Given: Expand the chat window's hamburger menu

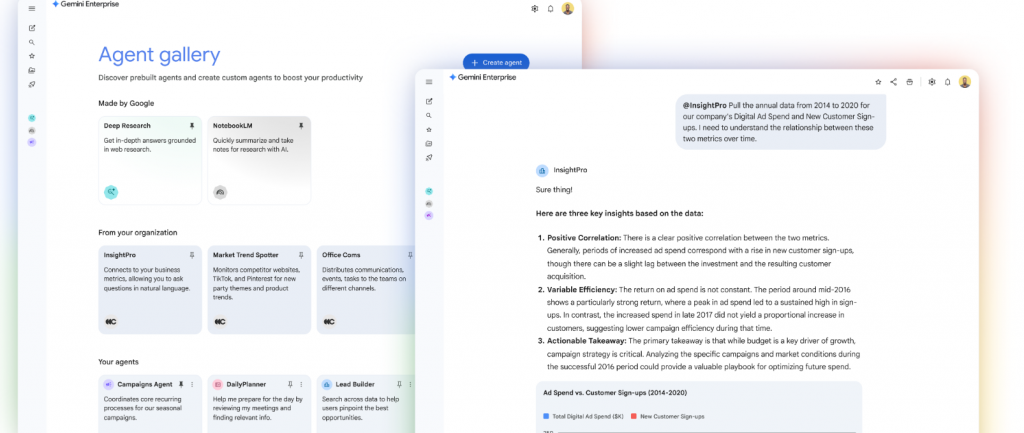Looking at the screenshot, I should tap(429, 82).
